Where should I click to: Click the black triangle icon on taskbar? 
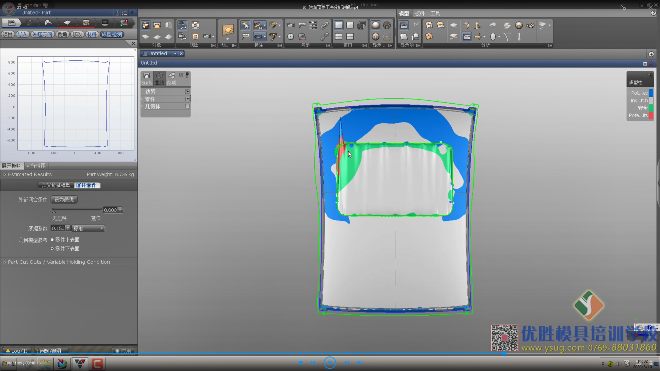point(80,363)
